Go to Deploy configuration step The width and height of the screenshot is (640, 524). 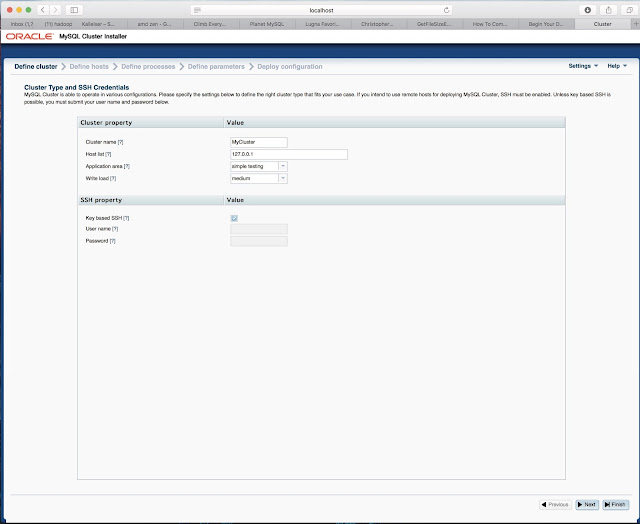[x=290, y=67]
